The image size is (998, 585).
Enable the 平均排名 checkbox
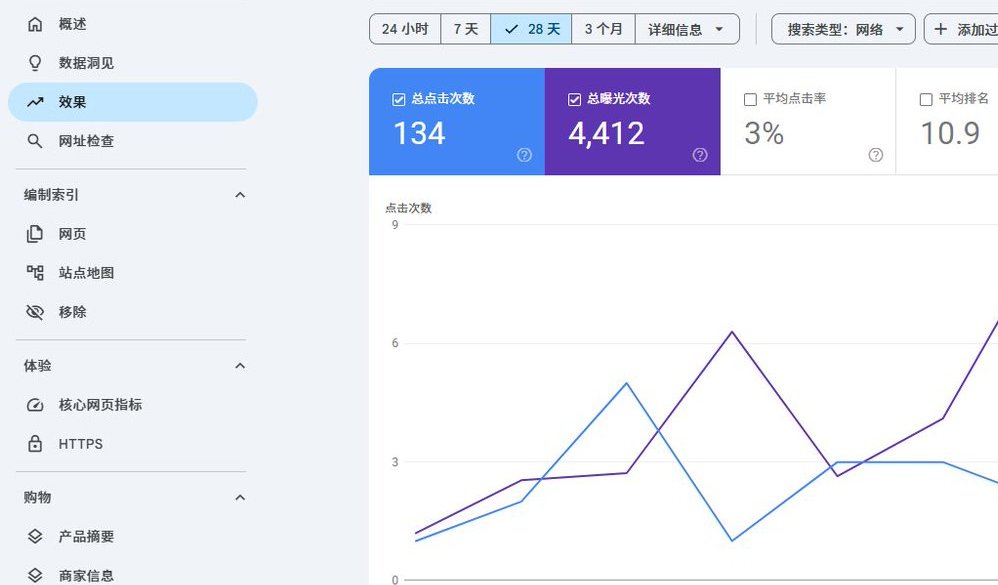(926, 99)
